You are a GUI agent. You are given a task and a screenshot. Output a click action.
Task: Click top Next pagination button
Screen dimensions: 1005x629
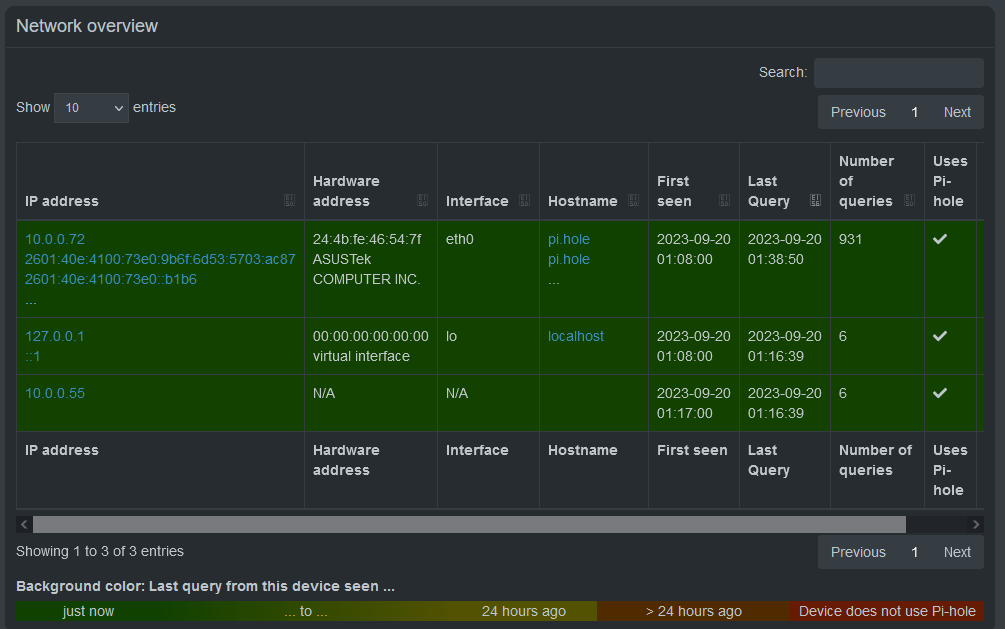pyautogui.click(x=957, y=112)
